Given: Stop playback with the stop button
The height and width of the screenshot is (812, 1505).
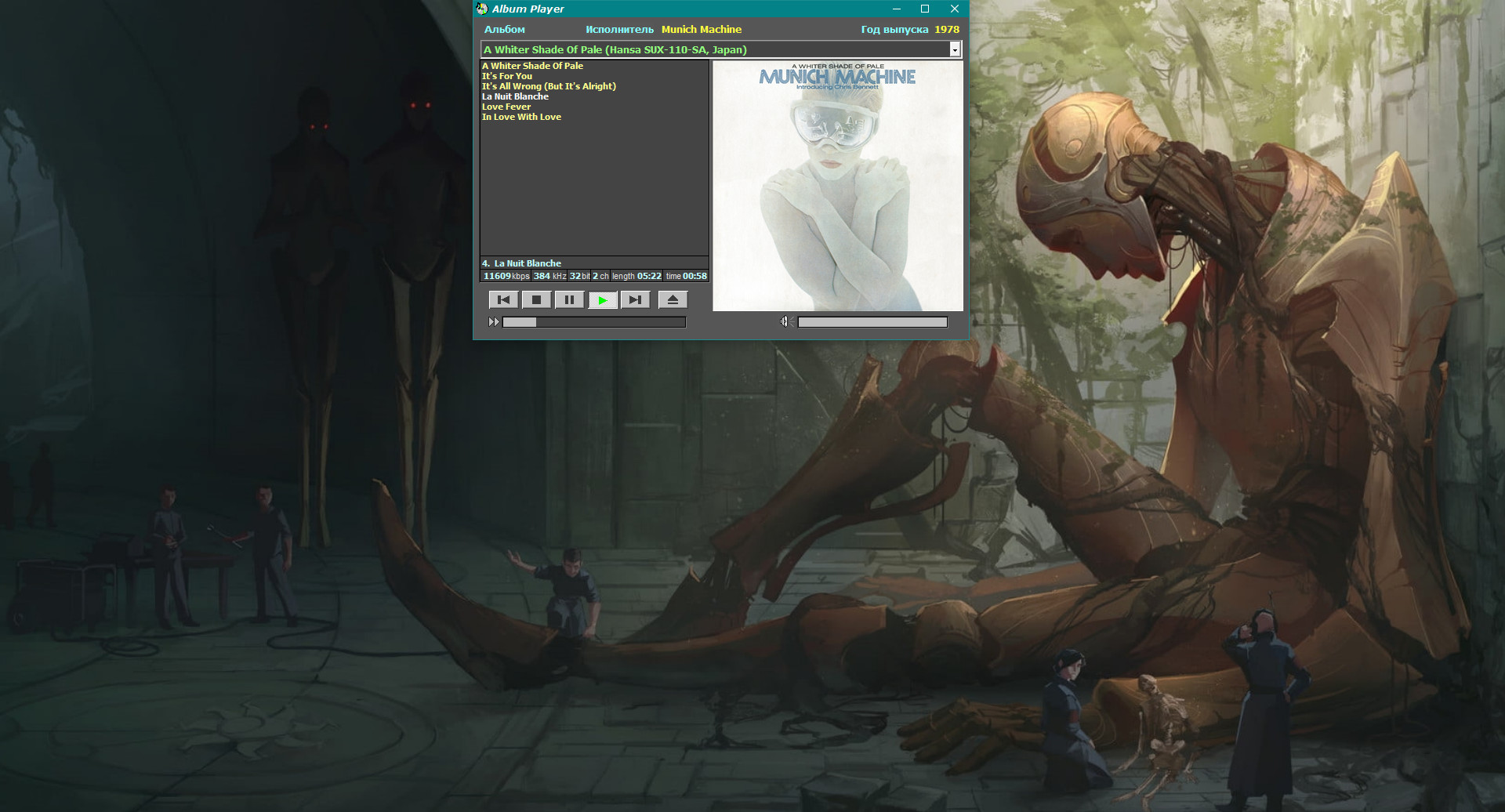Looking at the screenshot, I should [536, 299].
